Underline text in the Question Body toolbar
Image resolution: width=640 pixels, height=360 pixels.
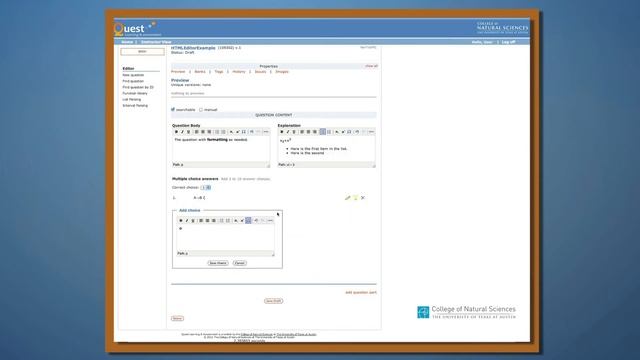(189, 132)
